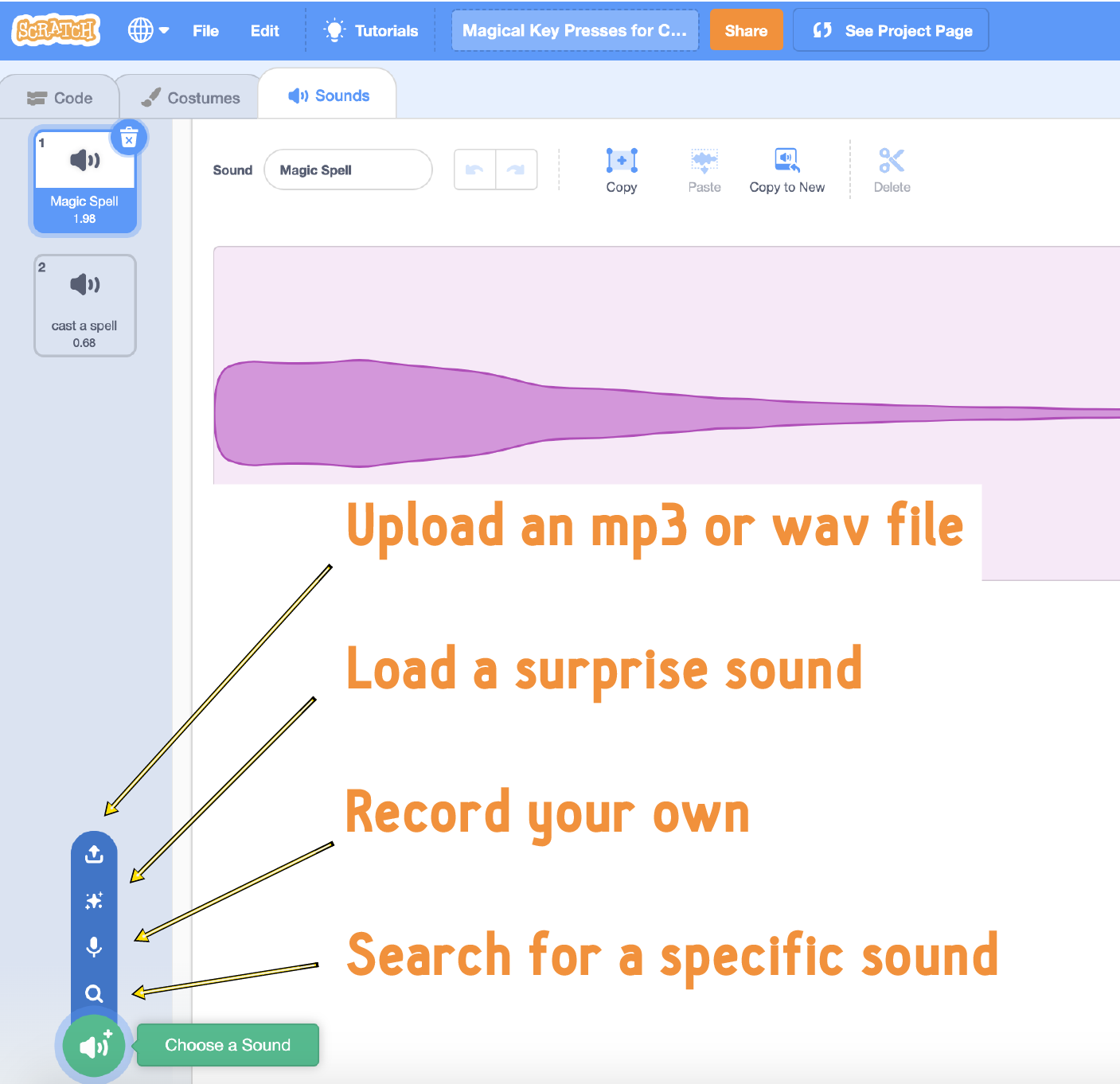Record your own sound with the microphone
Image resolution: width=1120 pixels, height=1084 pixels.
pyautogui.click(x=94, y=947)
